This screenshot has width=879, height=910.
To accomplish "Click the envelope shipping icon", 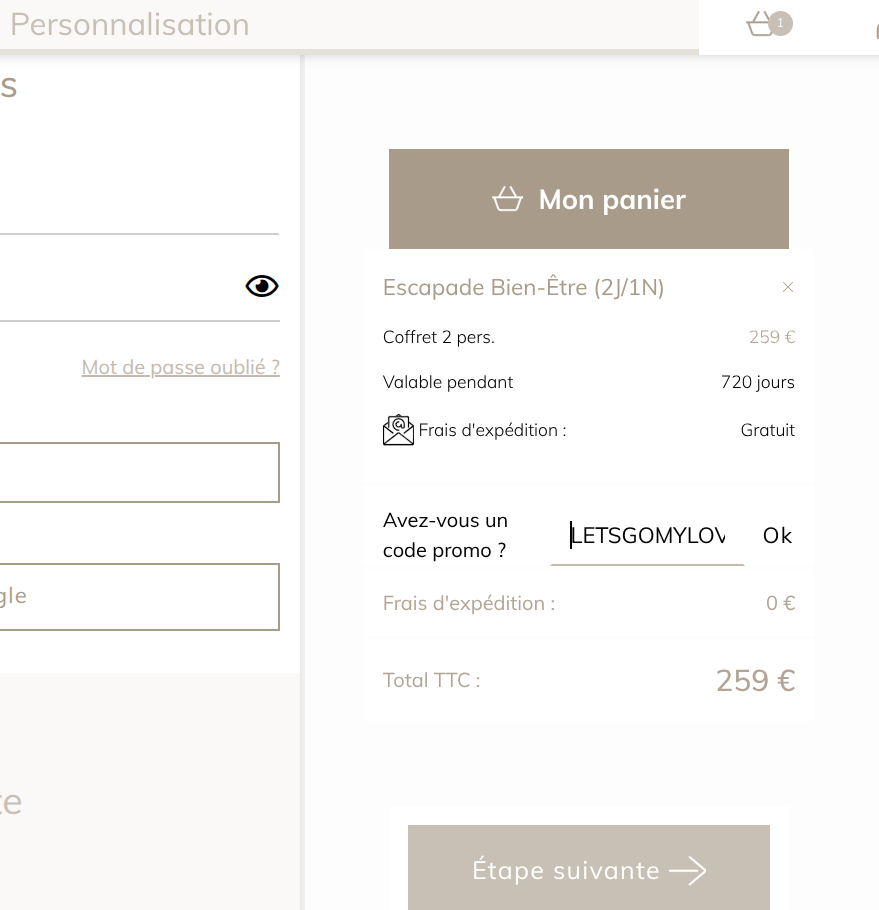I will click(x=398, y=430).
